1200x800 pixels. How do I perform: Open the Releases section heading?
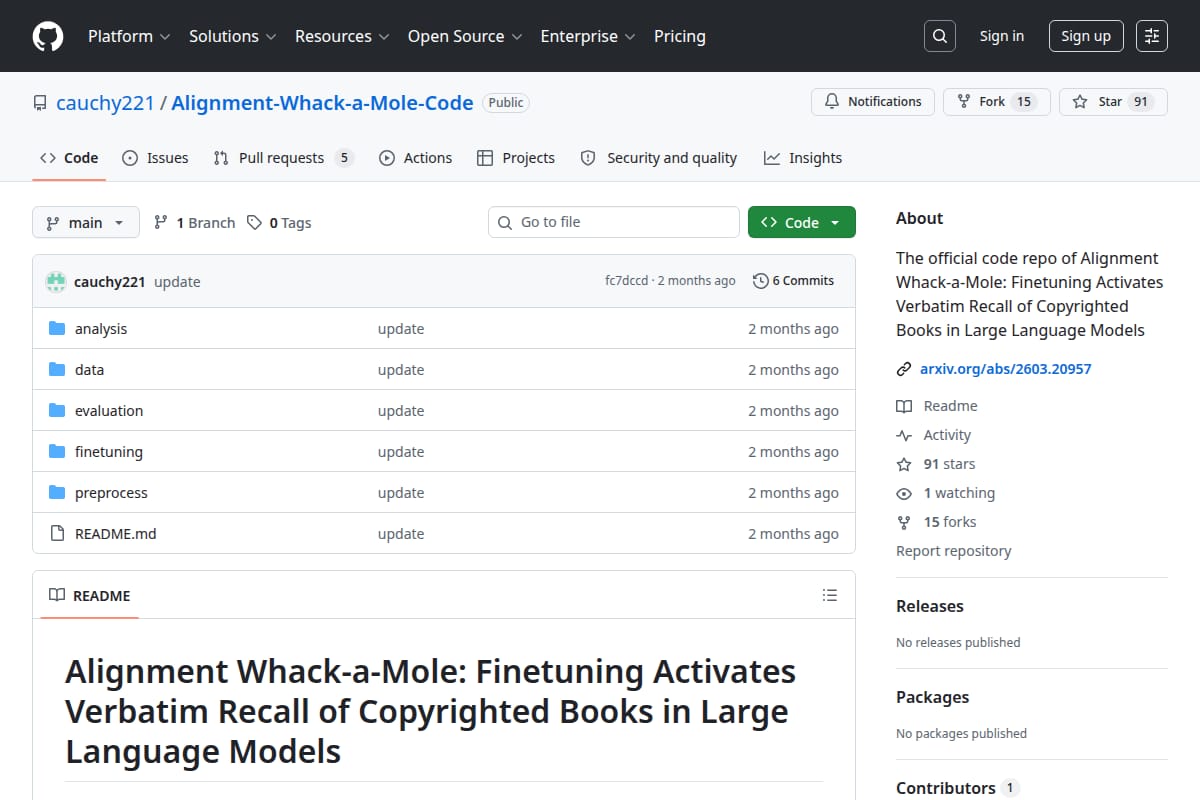coord(930,606)
